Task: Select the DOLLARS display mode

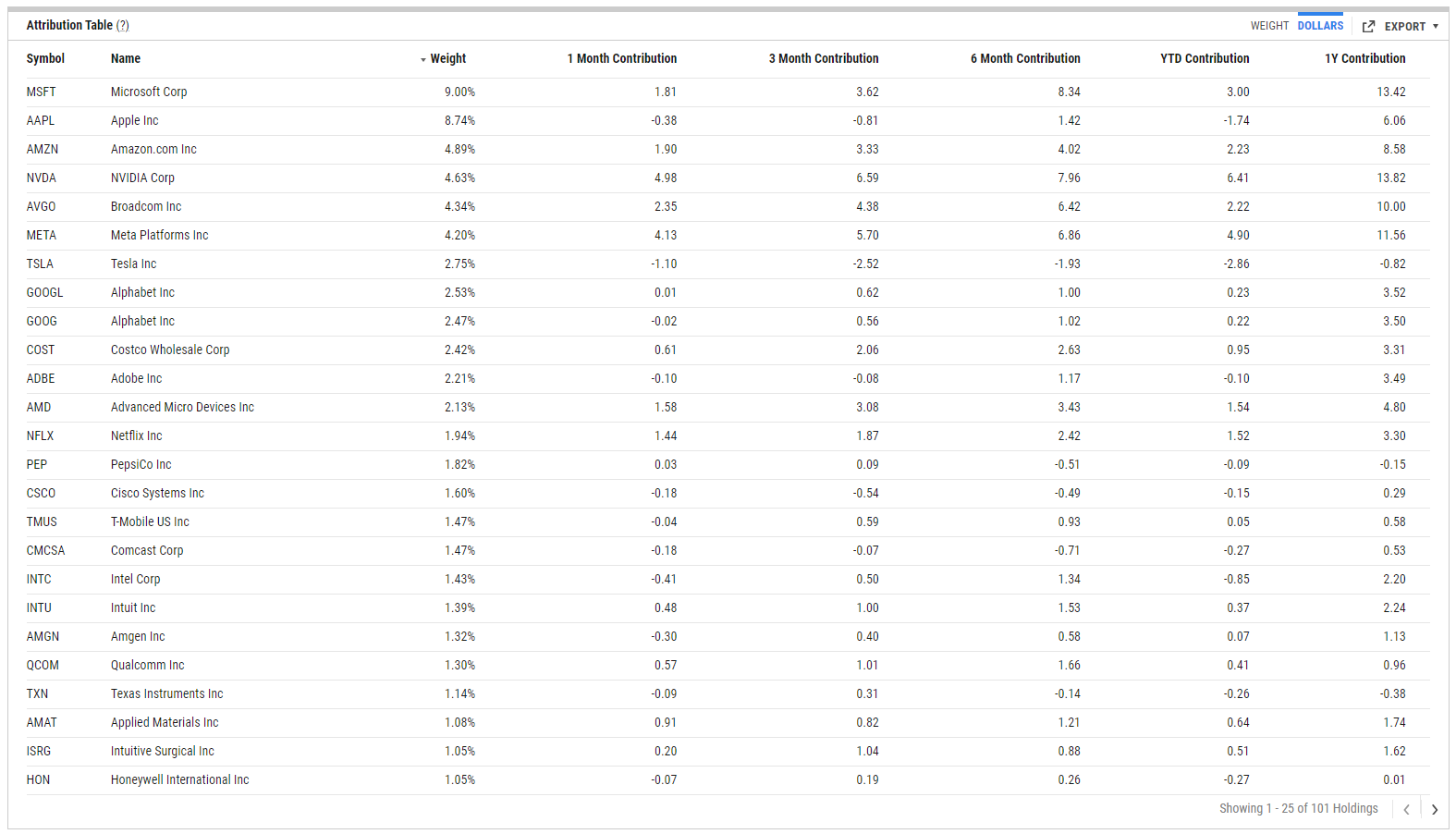Action: click(1320, 26)
